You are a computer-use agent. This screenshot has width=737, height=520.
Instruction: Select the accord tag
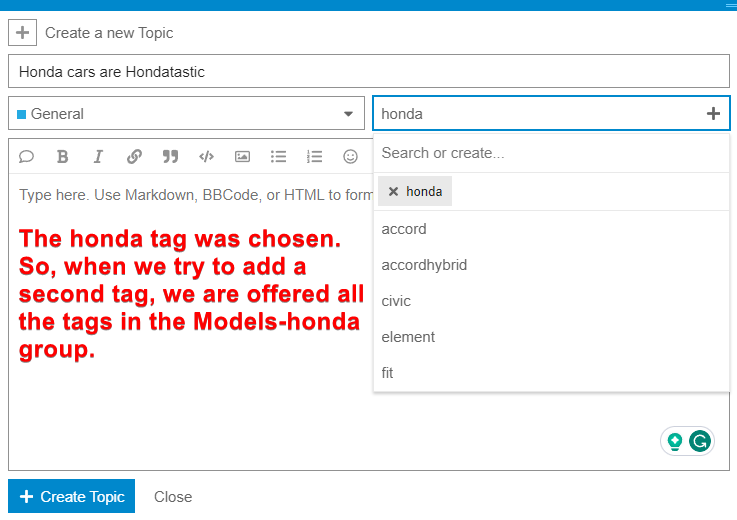point(551,229)
